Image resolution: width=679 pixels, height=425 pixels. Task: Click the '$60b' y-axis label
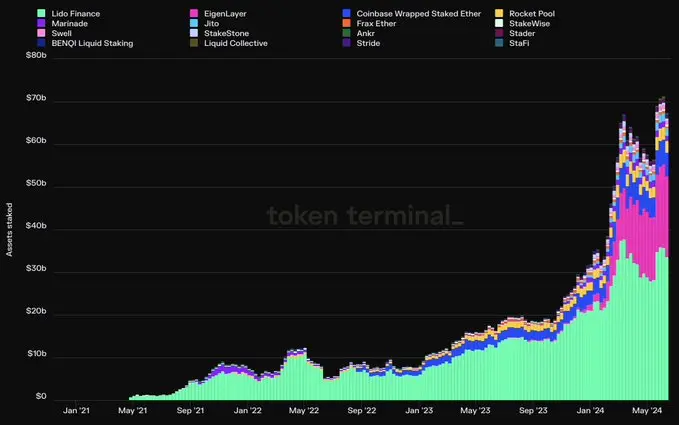point(36,140)
